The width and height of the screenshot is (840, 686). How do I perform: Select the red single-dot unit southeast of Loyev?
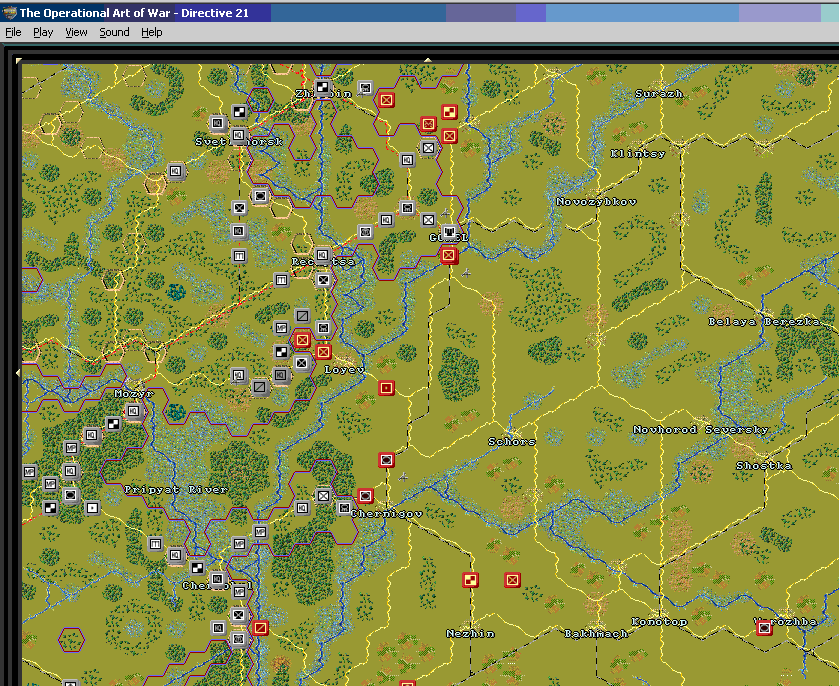[386, 388]
